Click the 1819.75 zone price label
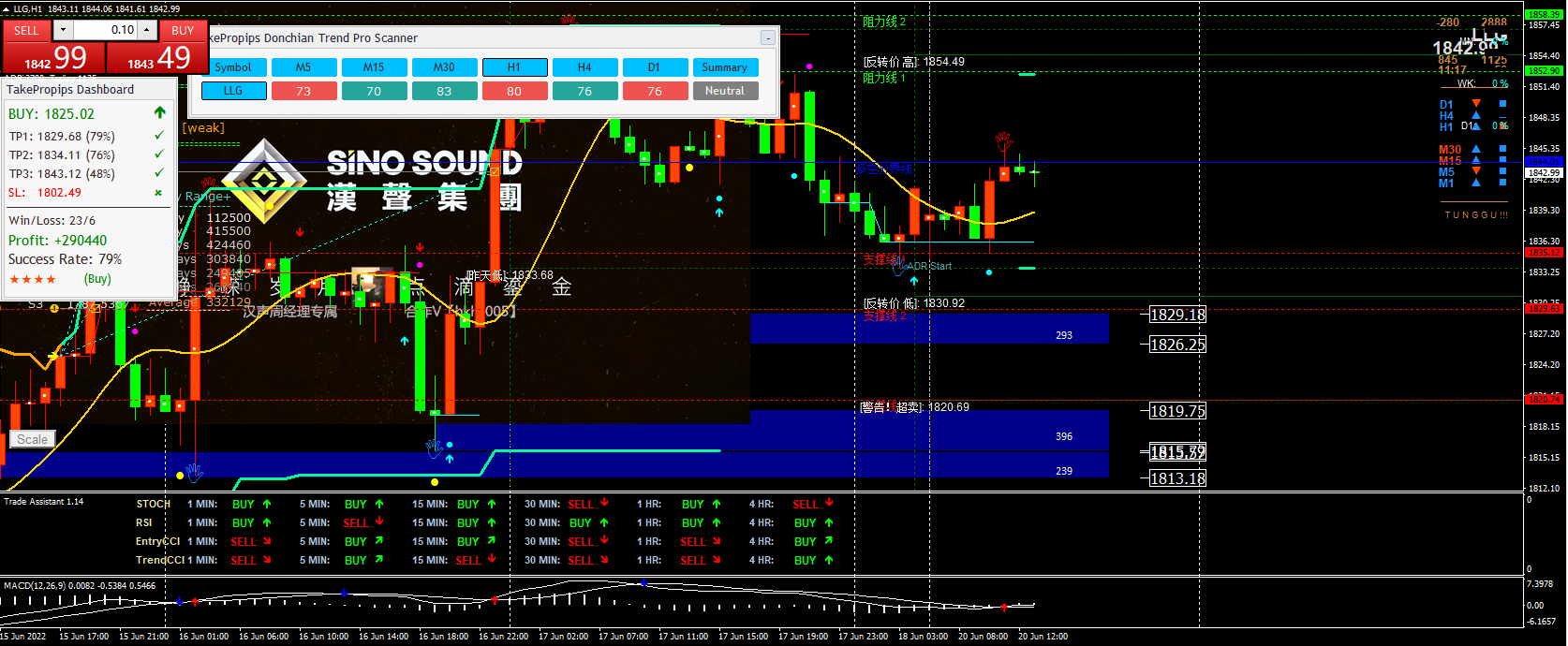The width and height of the screenshot is (1568, 646). [x=1177, y=411]
